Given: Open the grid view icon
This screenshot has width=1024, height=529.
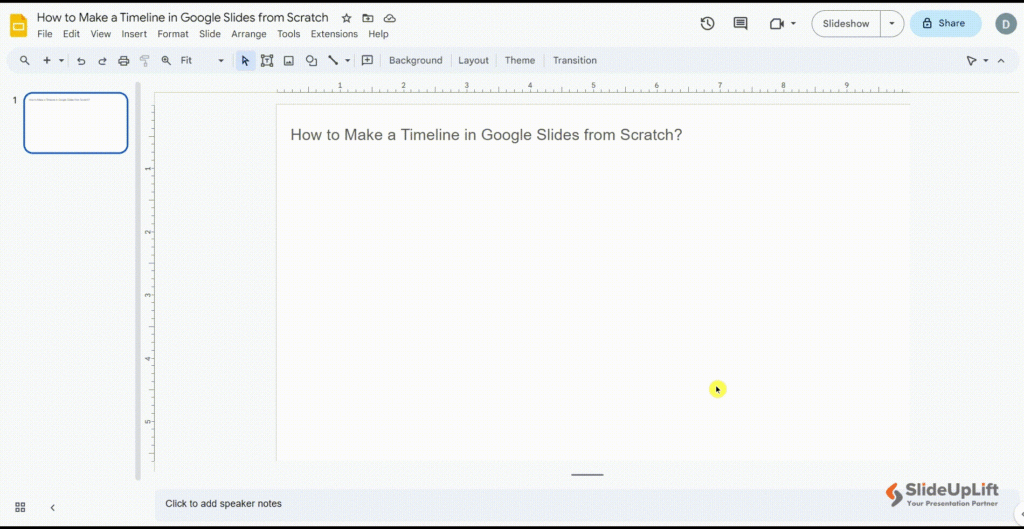Looking at the screenshot, I should pyautogui.click(x=20, y=507).
